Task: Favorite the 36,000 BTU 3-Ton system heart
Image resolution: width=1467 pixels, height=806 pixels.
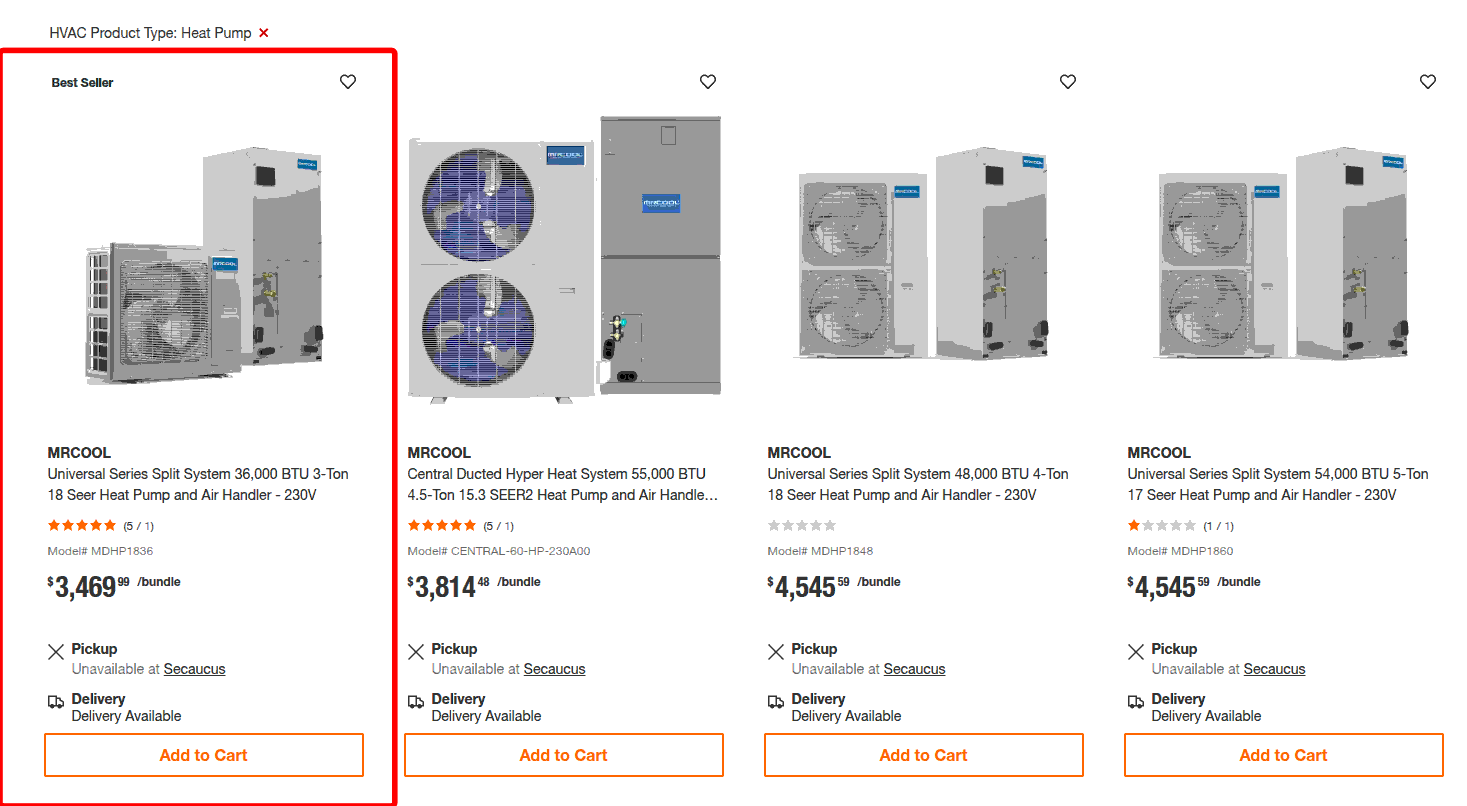Action: [x=348, y=82]
